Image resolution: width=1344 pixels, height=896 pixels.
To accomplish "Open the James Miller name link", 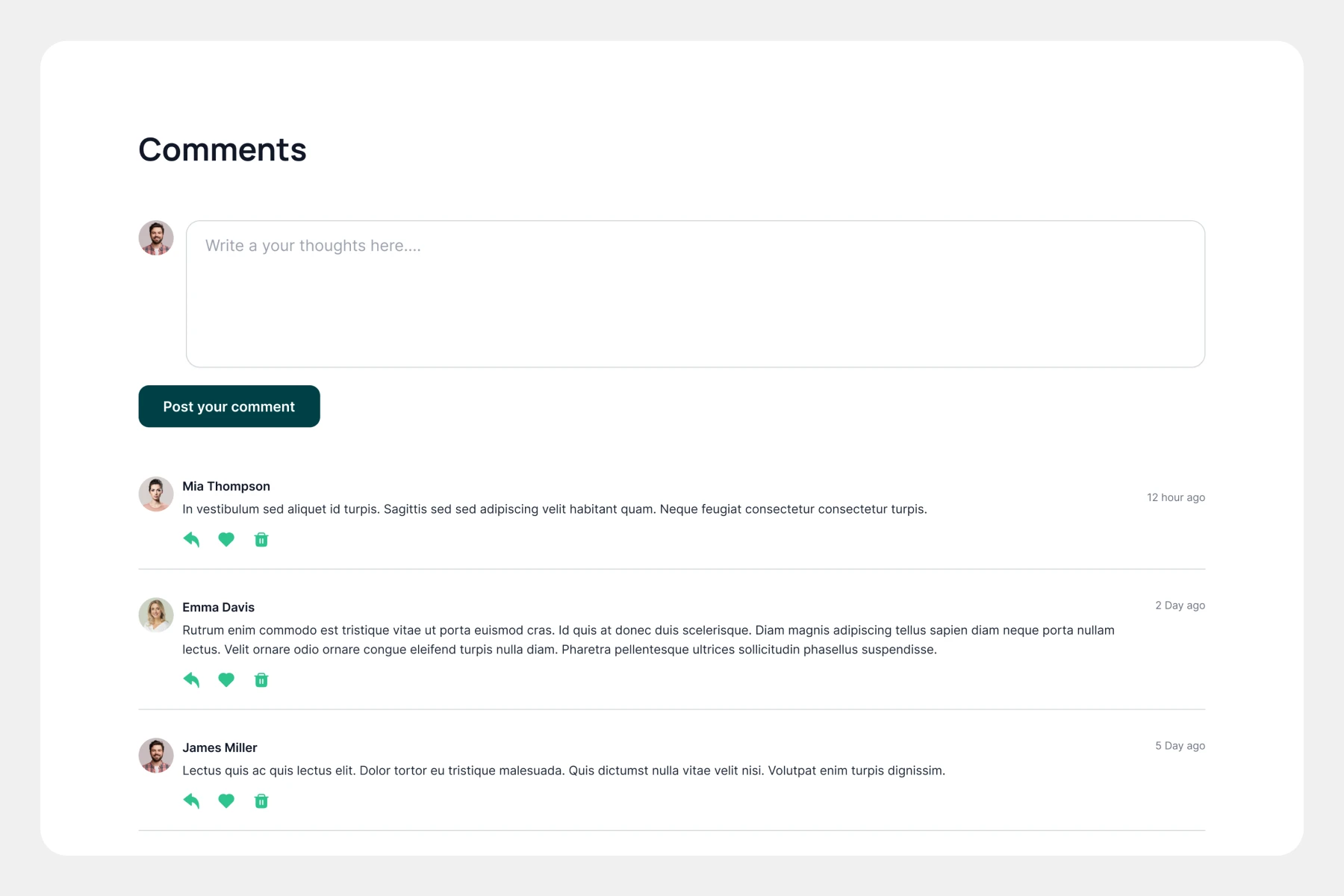I will 220,747.
